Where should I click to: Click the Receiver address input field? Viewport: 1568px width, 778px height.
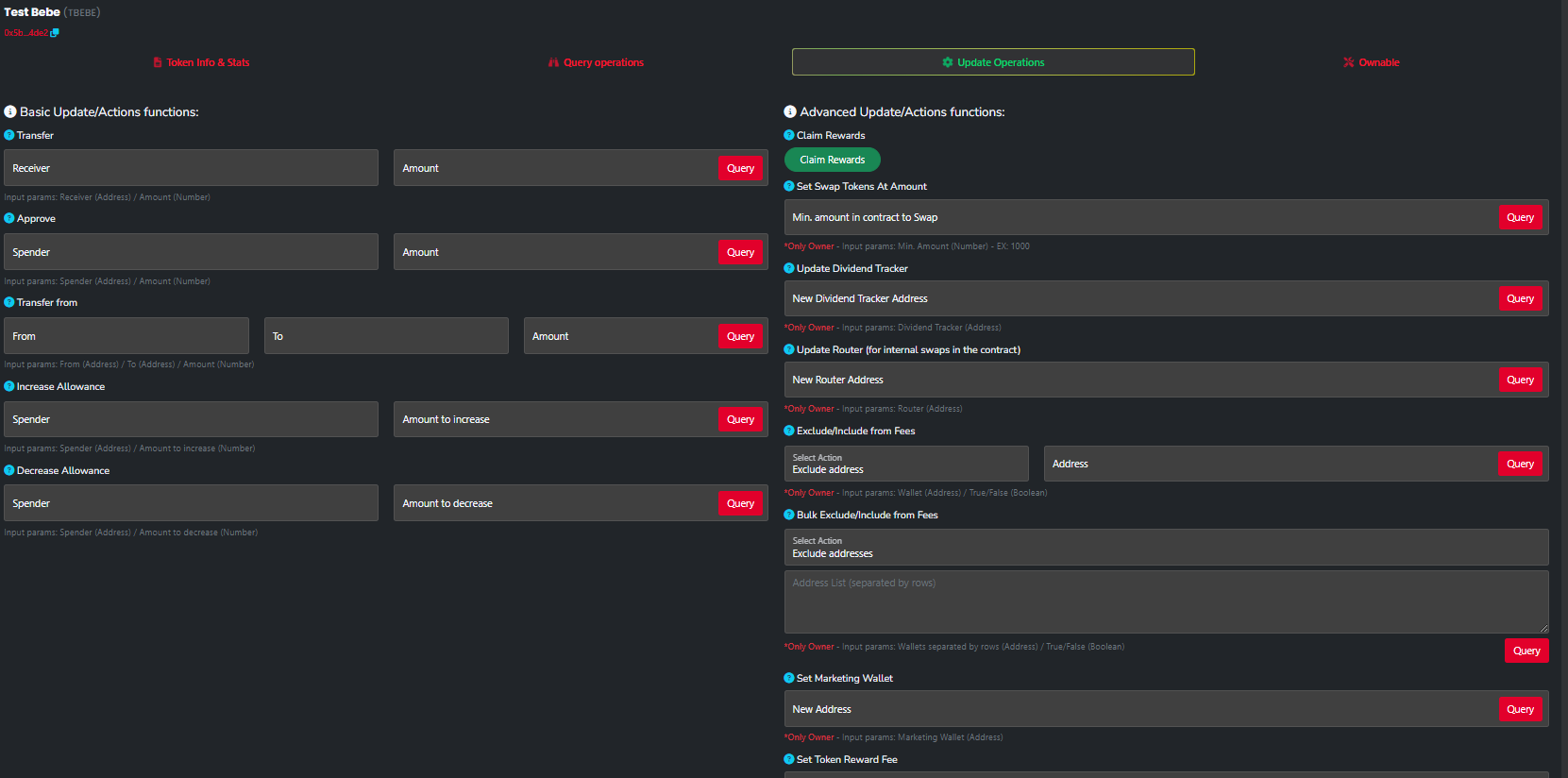tap(191, 168)
